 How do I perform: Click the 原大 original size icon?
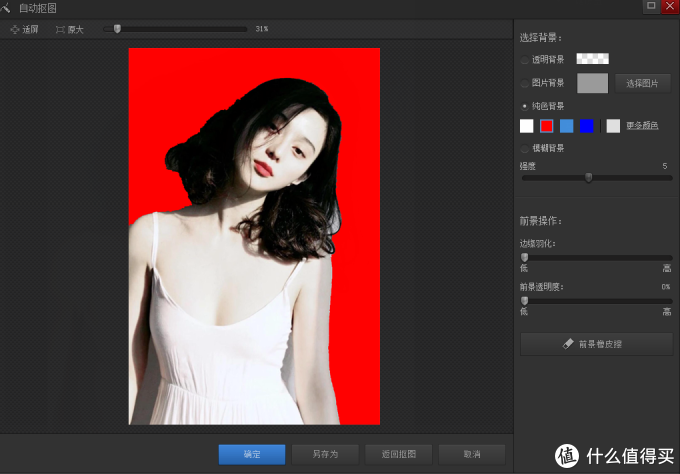60,29
